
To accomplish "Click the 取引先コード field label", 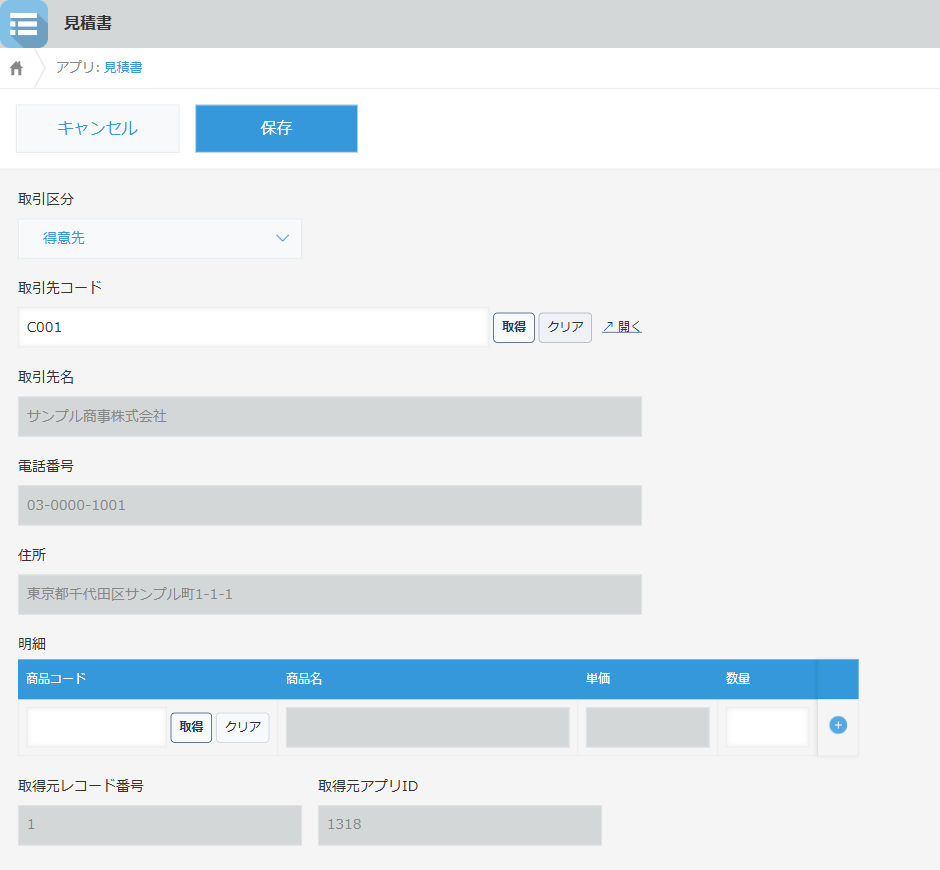I will [60, 288].
